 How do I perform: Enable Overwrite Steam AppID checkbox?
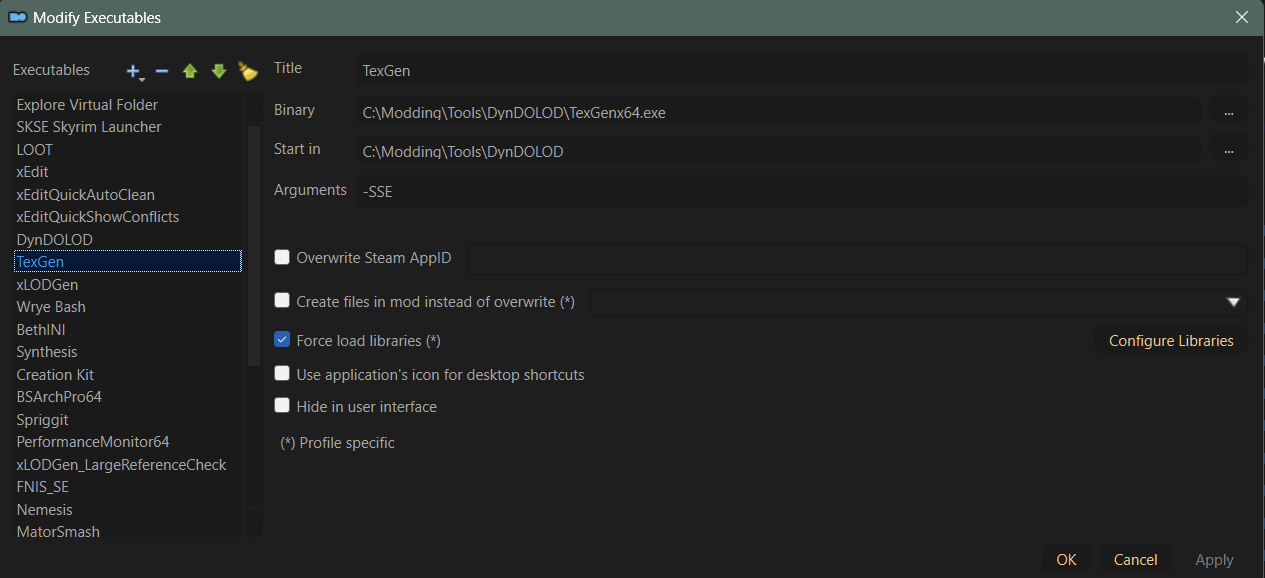[282, 258]
